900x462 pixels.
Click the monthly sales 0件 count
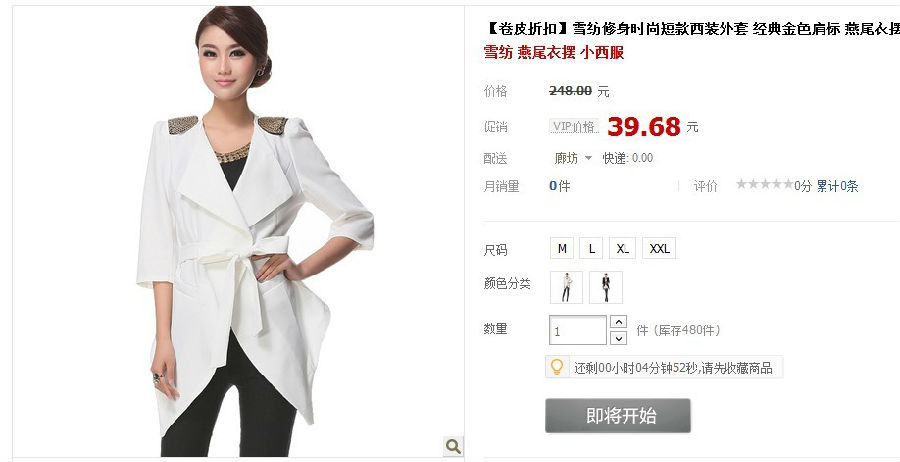coord(560,186)
